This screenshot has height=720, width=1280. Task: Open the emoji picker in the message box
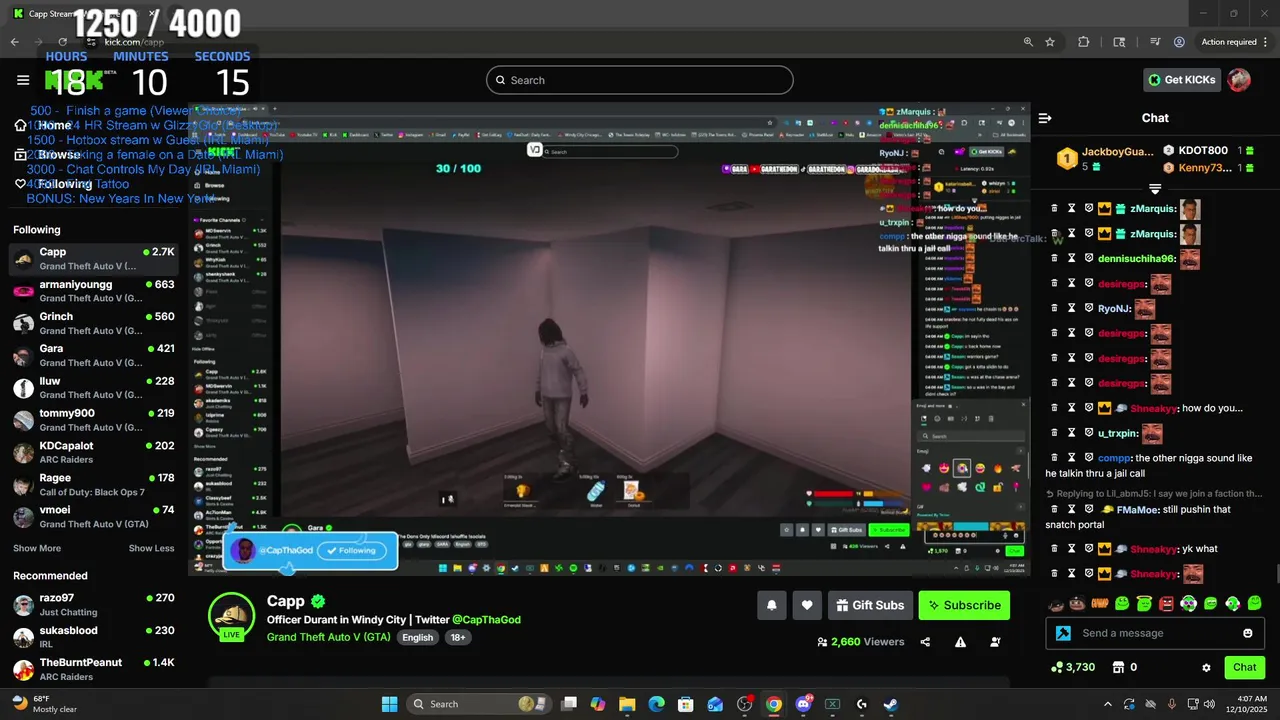pyautogui.click(x=1247, y=633)
